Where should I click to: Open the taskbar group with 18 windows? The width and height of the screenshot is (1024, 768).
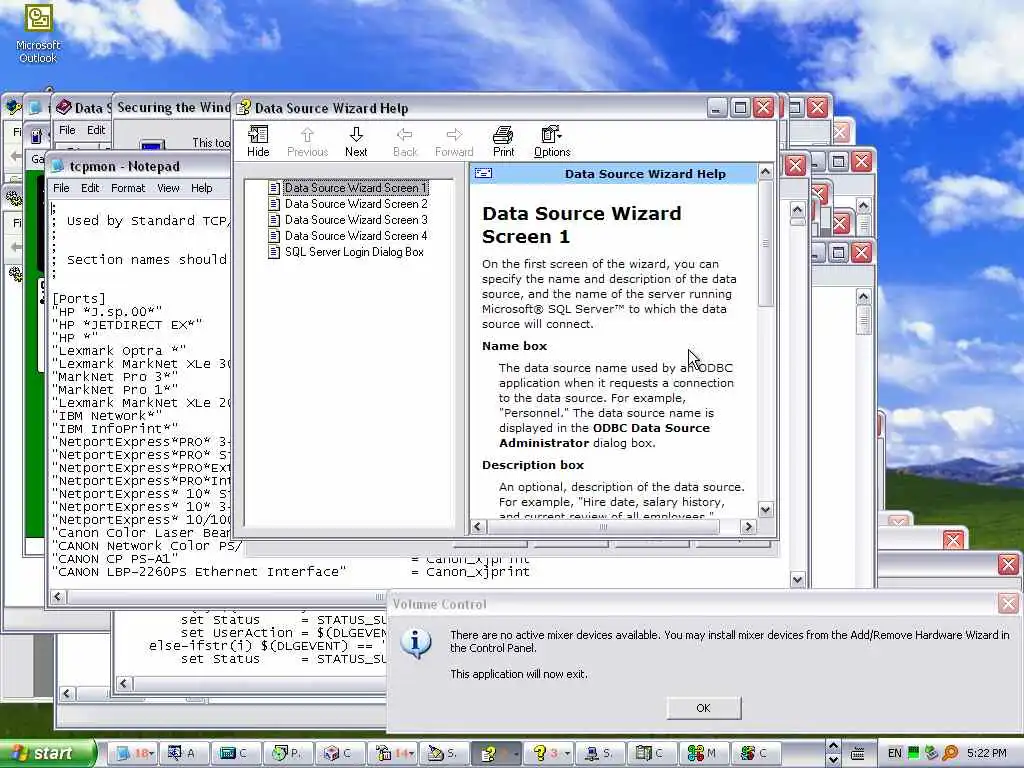pyautogui.click(x=134, y=754)
